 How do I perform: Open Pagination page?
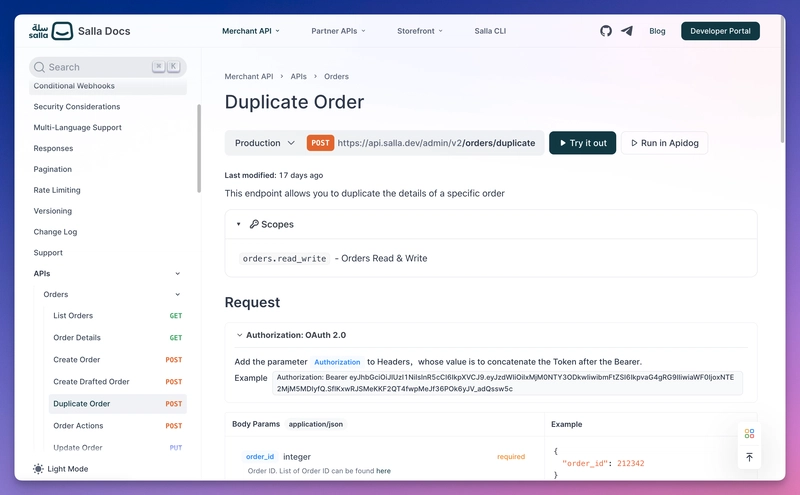coord(53,169)
